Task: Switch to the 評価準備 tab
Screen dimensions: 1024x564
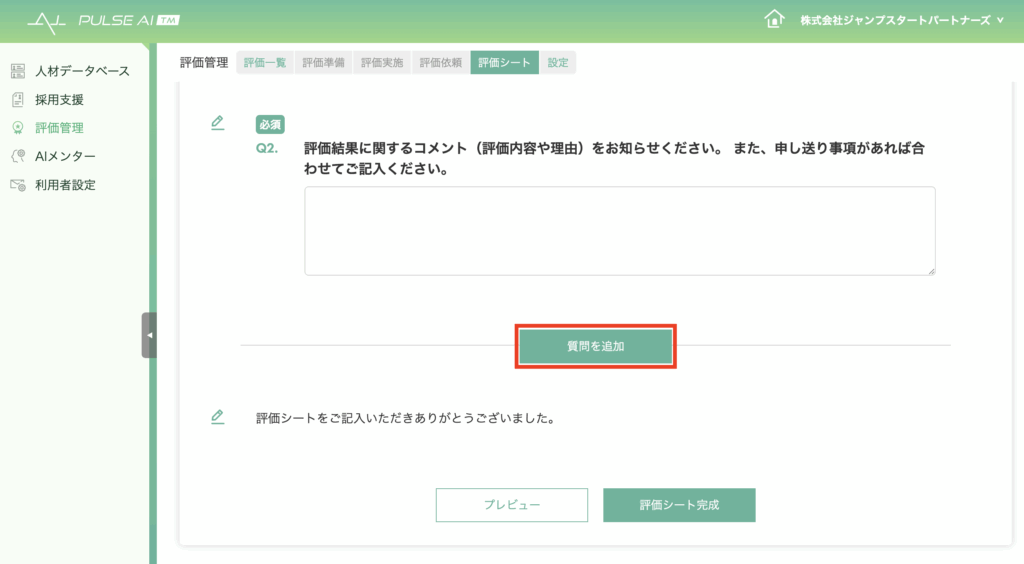Action: point(323,63)
